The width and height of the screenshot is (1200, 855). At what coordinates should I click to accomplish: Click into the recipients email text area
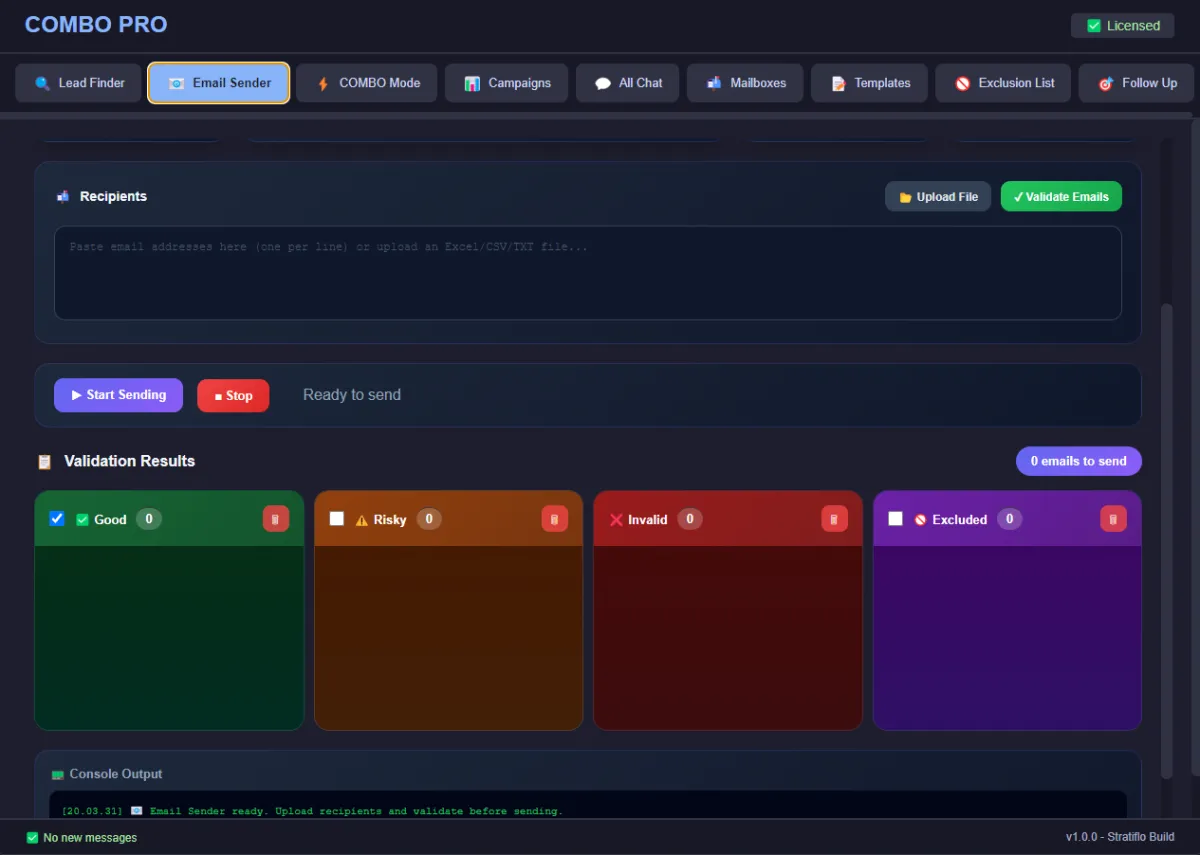pos(587,273)
